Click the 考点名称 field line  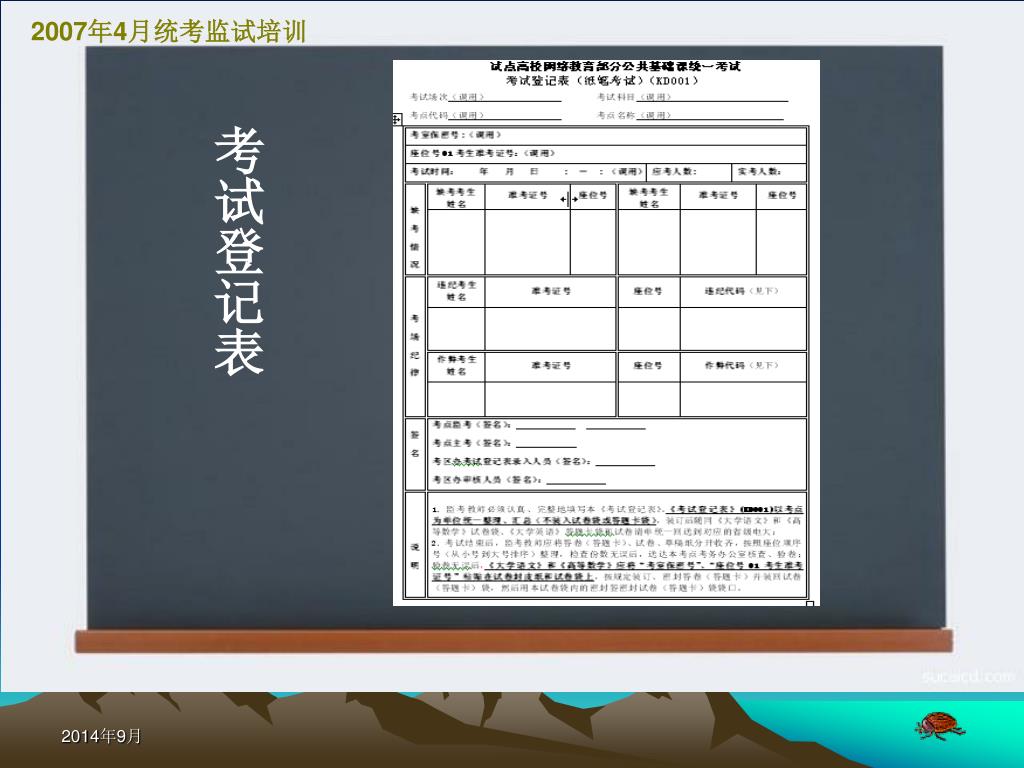tap(690, 116)
